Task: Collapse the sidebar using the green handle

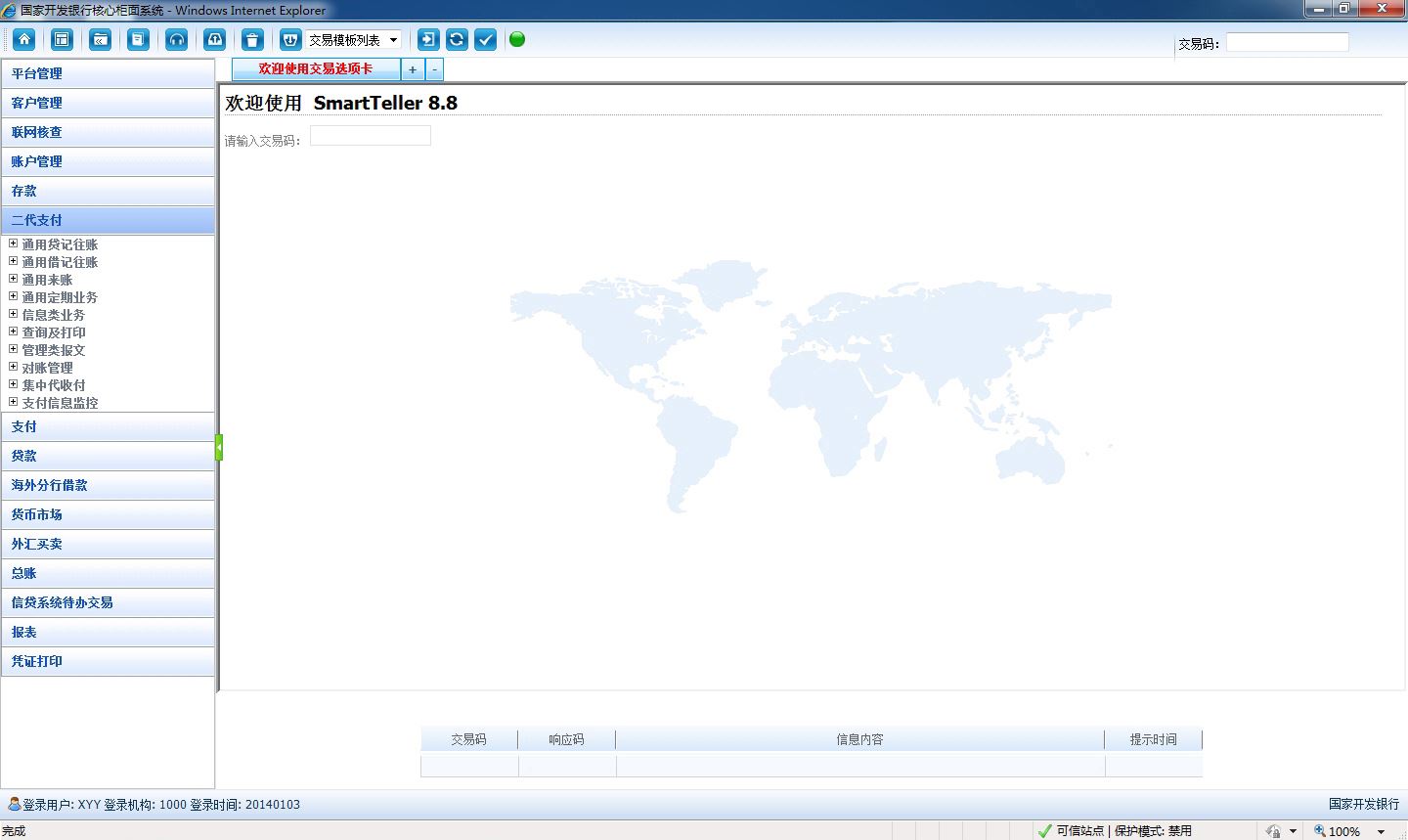Action: 219,448
